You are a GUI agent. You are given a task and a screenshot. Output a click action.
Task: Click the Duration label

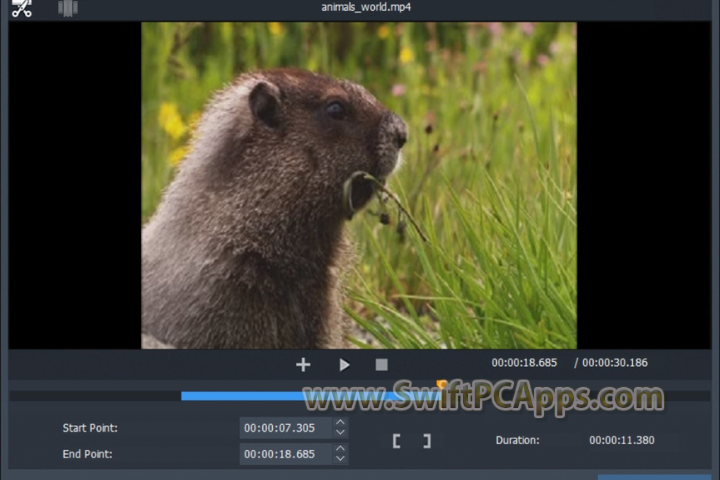click(x=518, y=440)
